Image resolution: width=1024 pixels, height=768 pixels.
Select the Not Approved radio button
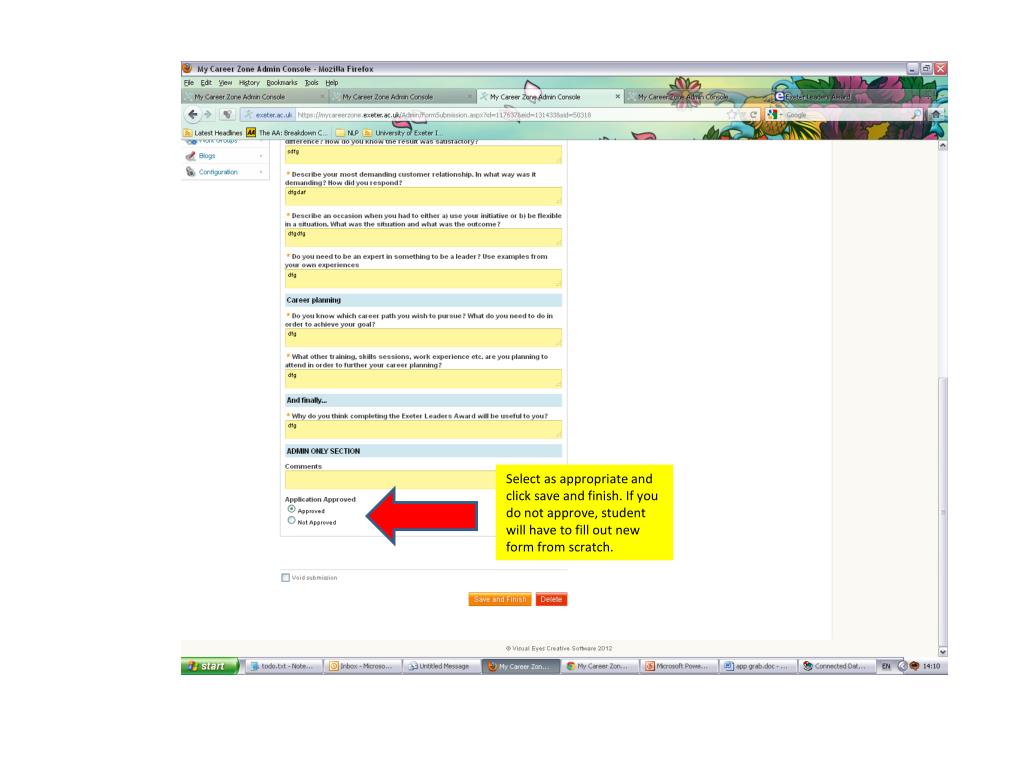pos(291,520)
